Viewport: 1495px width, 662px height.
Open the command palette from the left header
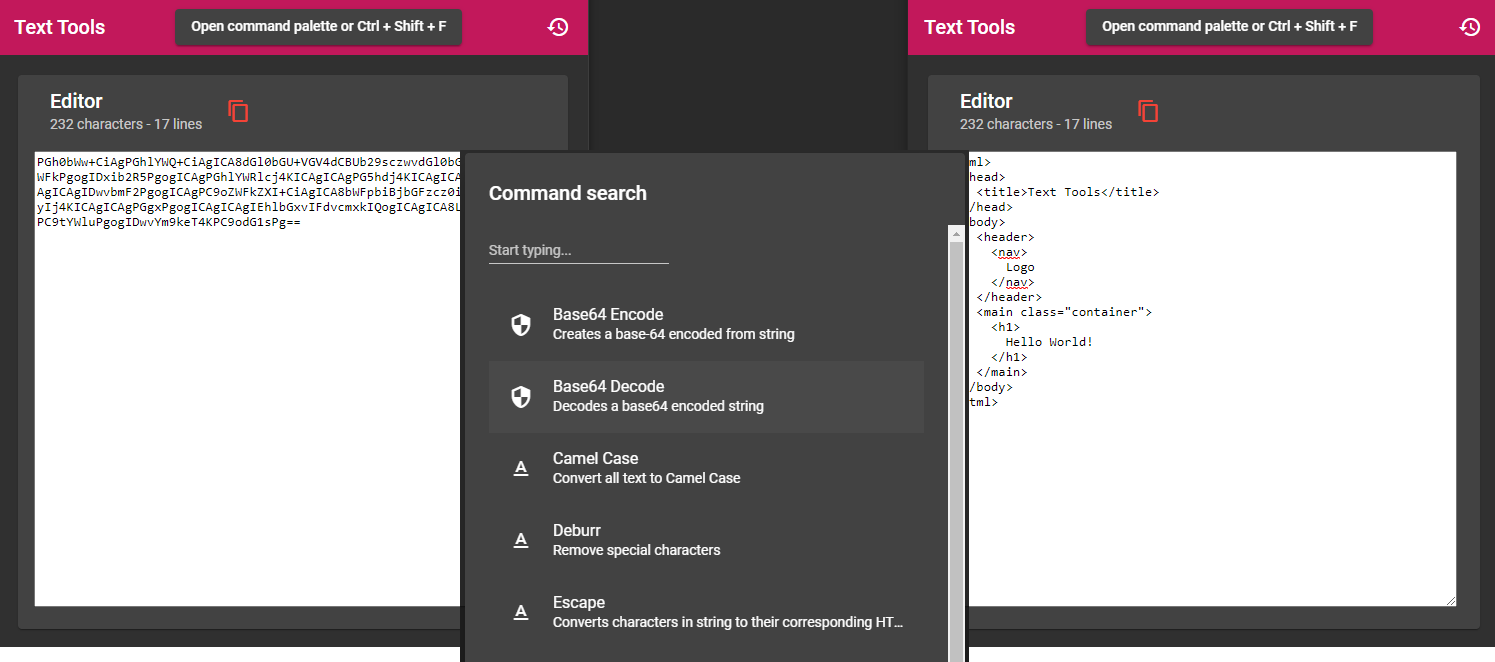point(318,27)
